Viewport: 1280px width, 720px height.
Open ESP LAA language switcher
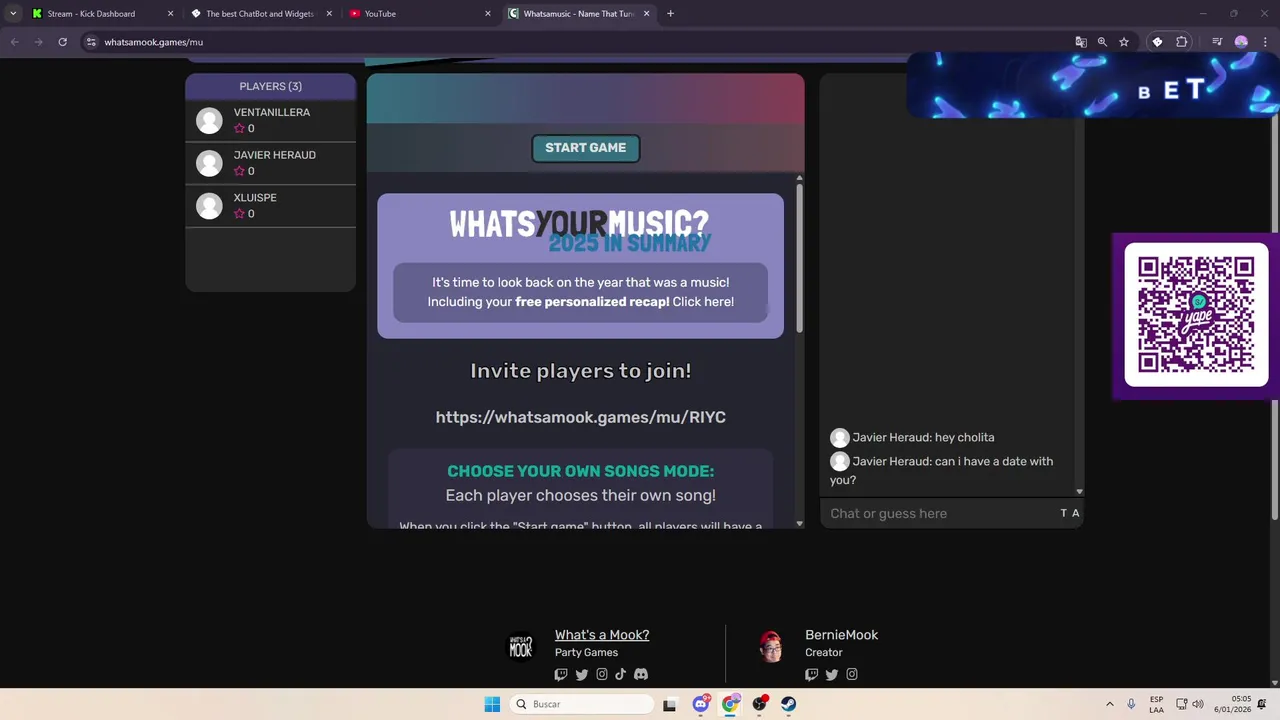pos(1156,704)
